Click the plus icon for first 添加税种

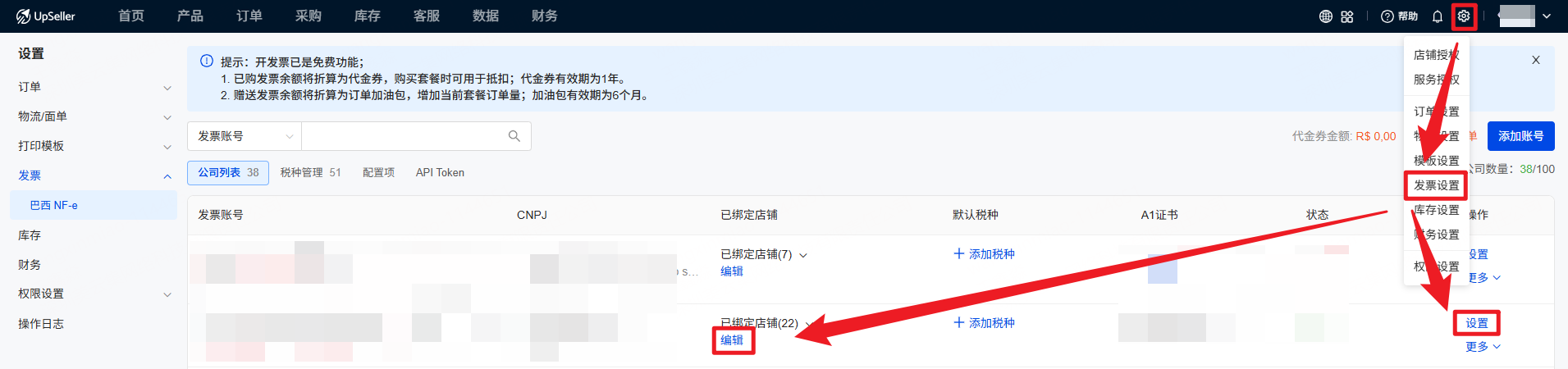958,254
